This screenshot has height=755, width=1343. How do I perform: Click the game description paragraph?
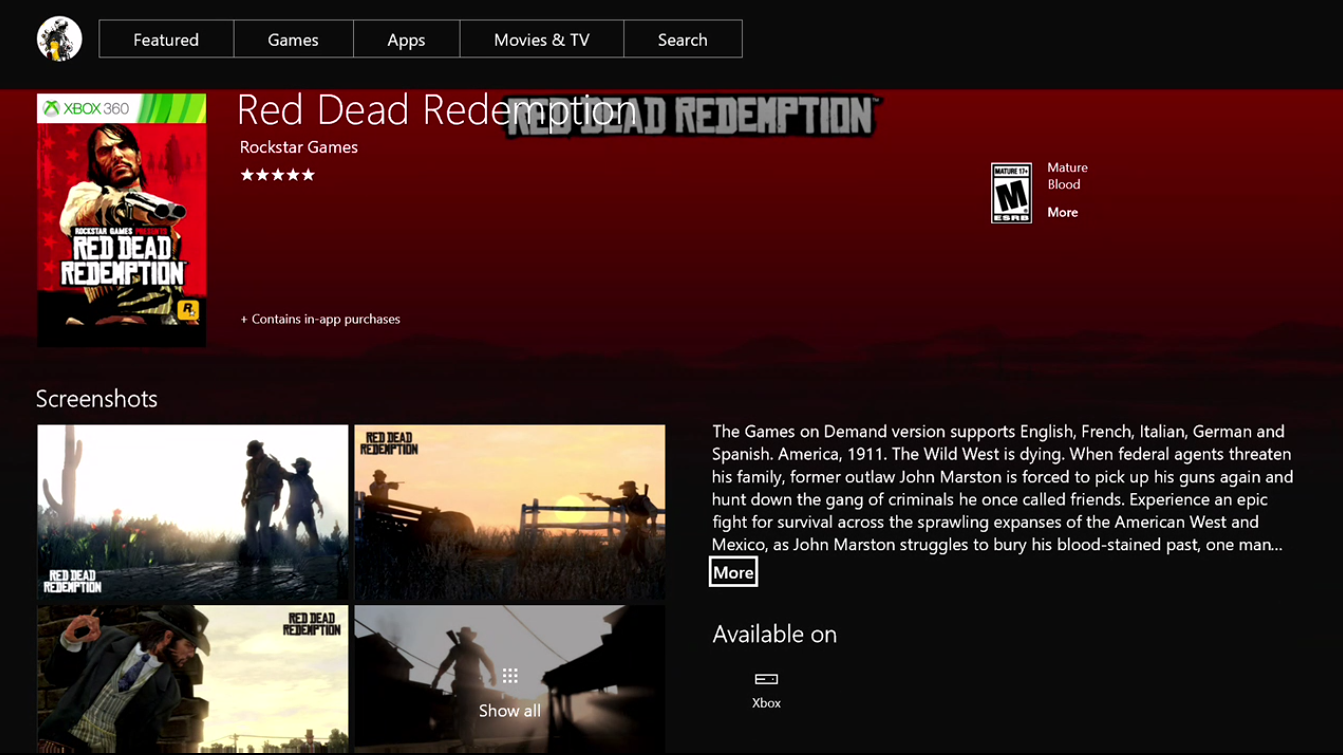pyautogui.click(x=1000, y=488)
